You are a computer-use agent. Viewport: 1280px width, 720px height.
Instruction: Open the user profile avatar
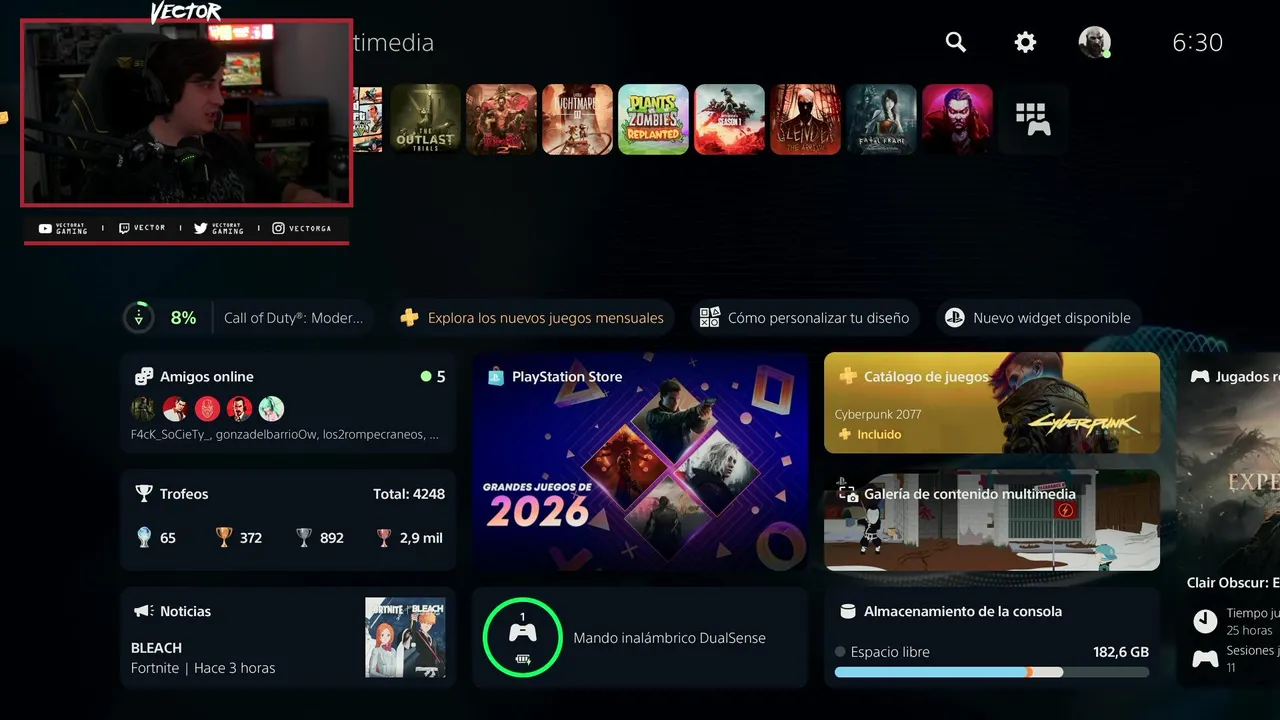pyautogui.click(x=1095, y=42)
